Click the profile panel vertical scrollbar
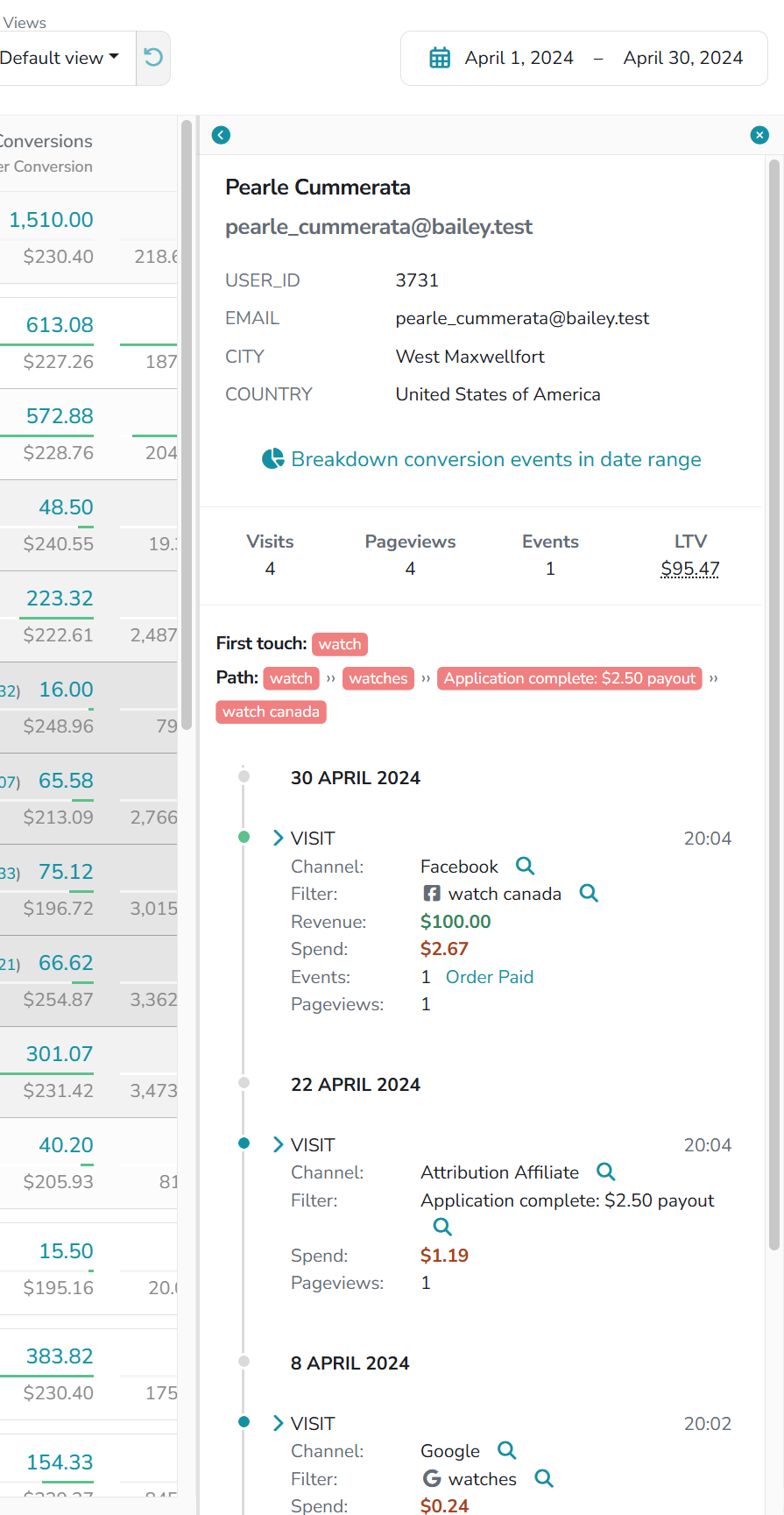 click(773, 704)
